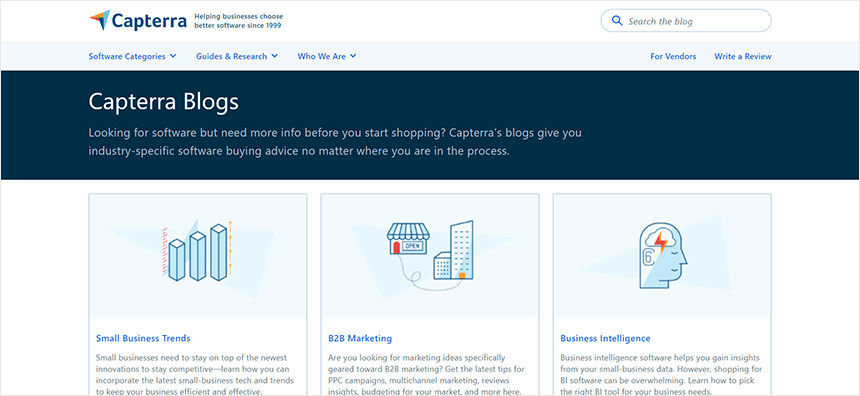Open the Small Business Trends blog link
Image resolution: width=860 pixels, height=396 pixels.
pos(143,338)
